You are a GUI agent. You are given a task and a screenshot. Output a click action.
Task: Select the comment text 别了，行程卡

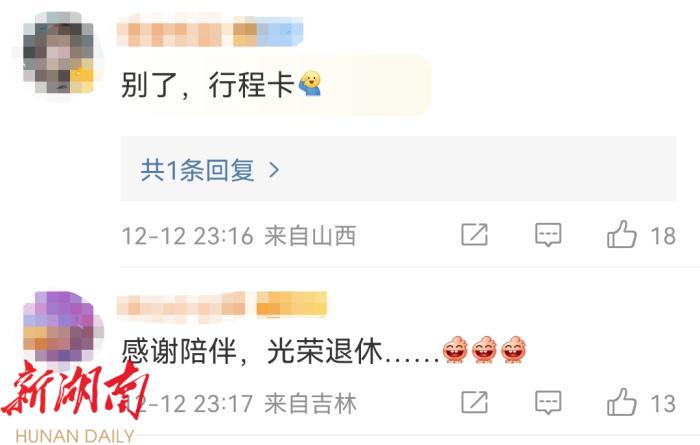coord(207,84)
